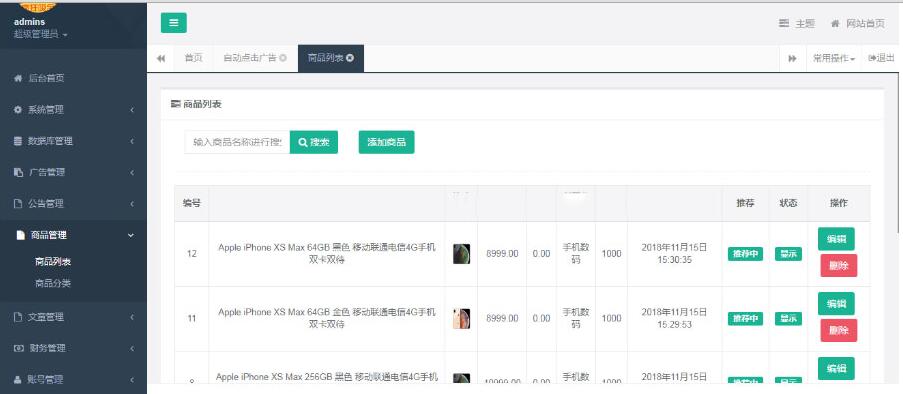Expand the 数据库管理 menu
Viewport: 903px width, 394px height.
pyautogui.click(x=73, y=141)
